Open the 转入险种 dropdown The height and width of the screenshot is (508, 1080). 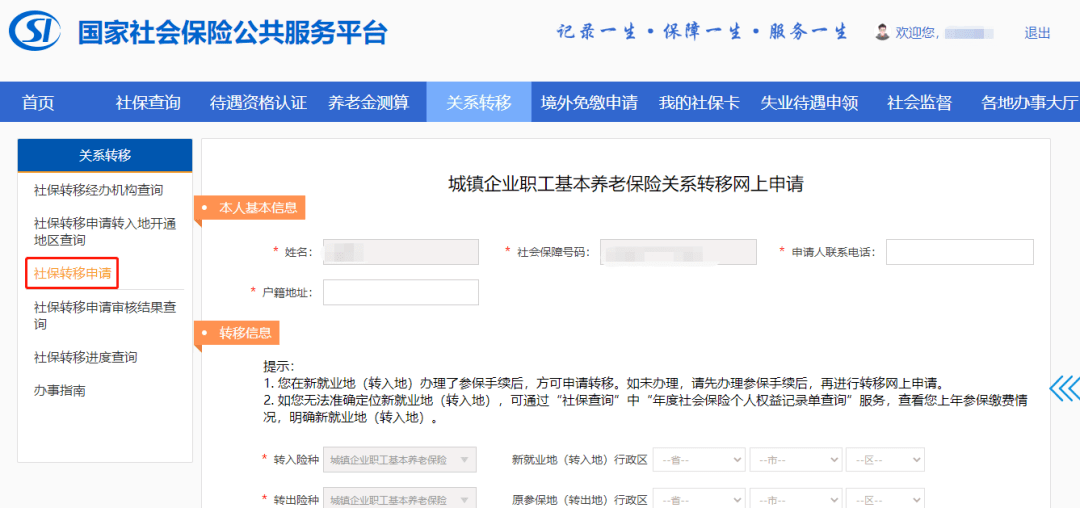pos(399,460)
